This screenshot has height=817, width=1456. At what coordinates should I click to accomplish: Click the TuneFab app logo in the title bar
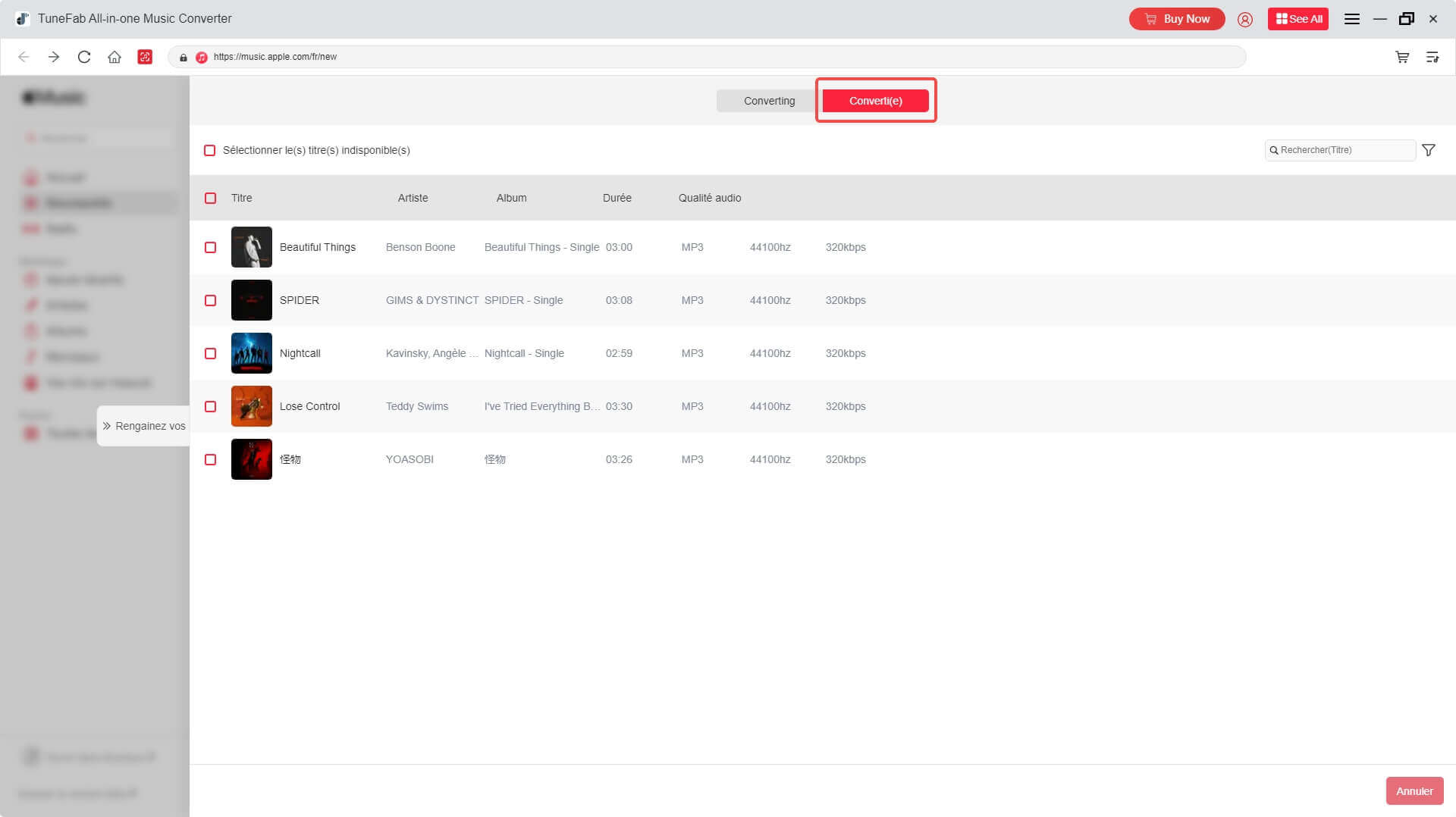pos(23,19)
